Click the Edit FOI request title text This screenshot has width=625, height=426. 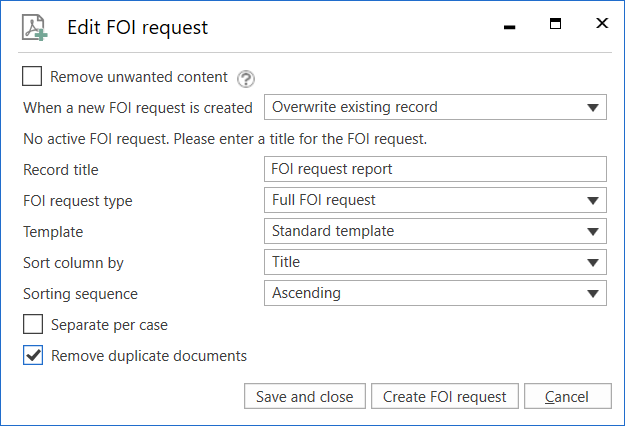[137, 27]
